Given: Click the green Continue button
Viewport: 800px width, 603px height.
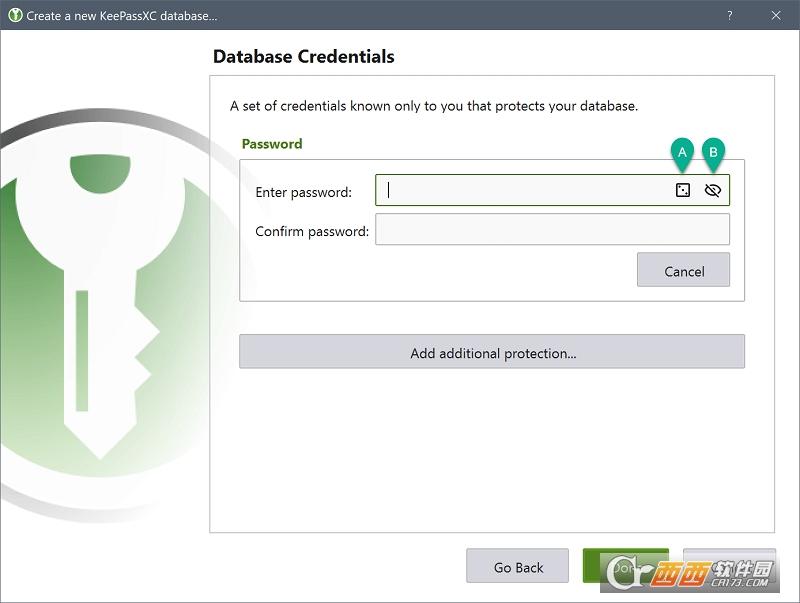Looking at the screenshot, I should point(626,566).
